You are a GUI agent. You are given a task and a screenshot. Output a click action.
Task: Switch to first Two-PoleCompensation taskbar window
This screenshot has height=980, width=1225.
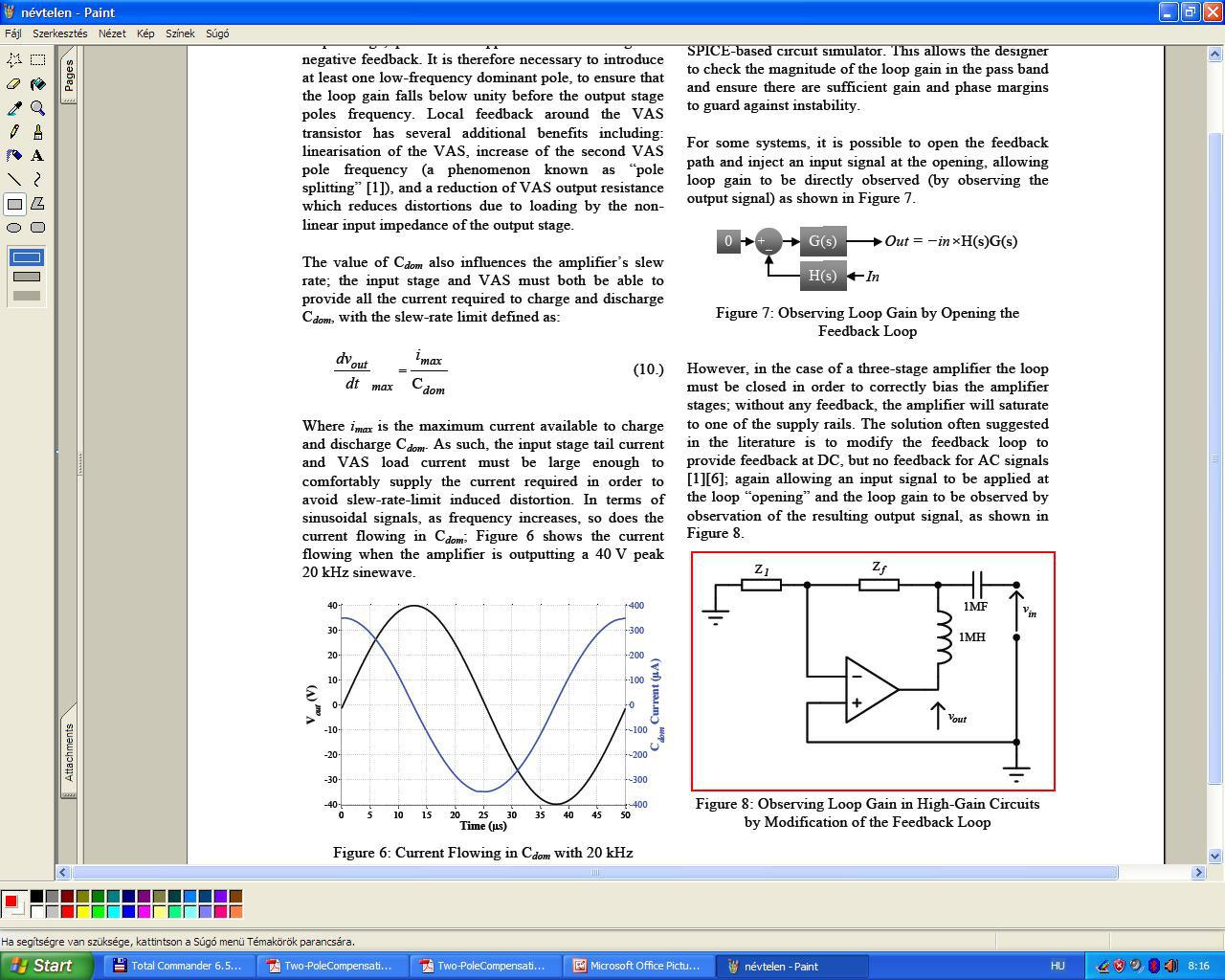pos(330,966)
